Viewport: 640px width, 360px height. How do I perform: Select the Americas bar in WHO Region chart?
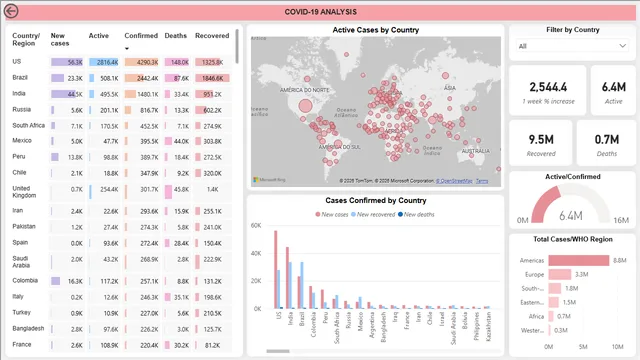(578, 260)
